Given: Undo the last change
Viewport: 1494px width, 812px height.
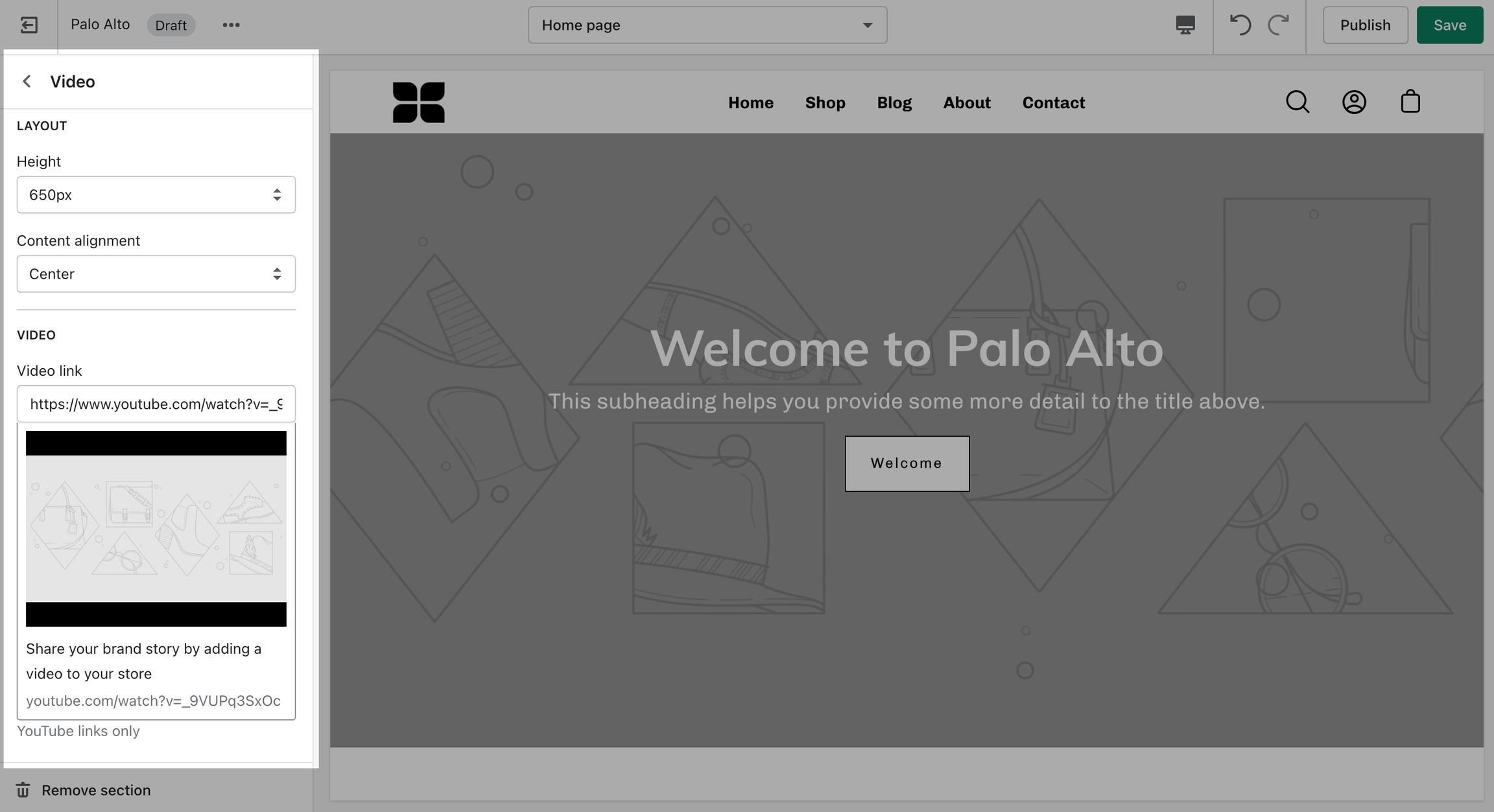Looking at the screenshot, I should coord(1240,25).
